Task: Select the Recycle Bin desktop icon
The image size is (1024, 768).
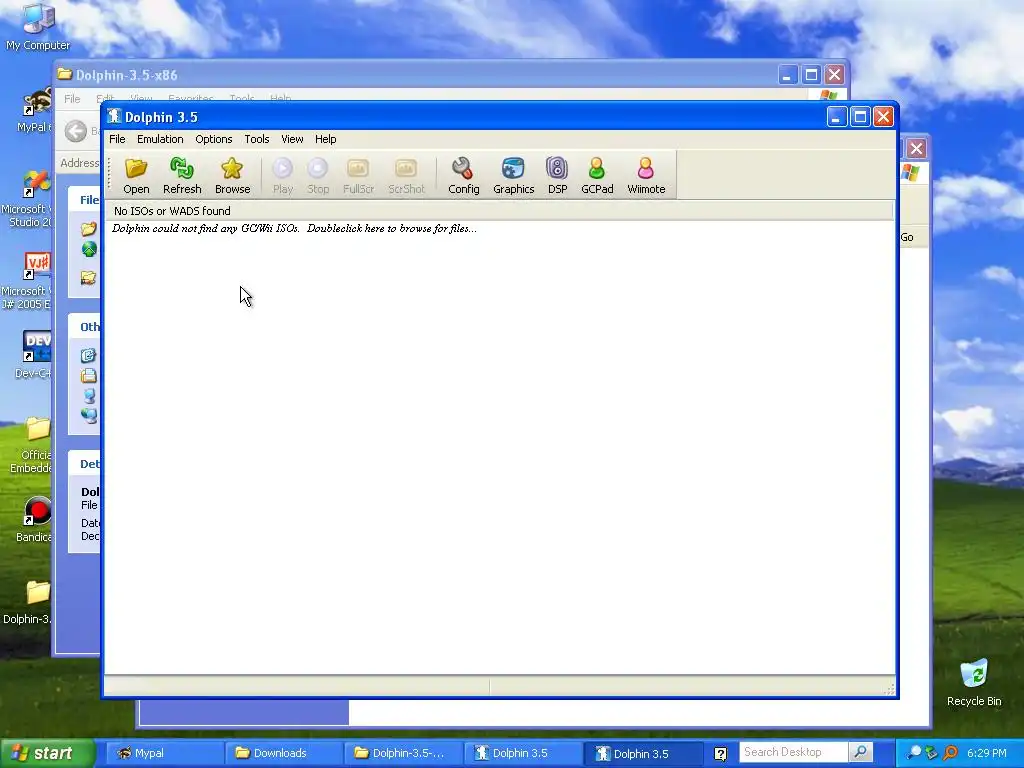Action: point(974,682)
